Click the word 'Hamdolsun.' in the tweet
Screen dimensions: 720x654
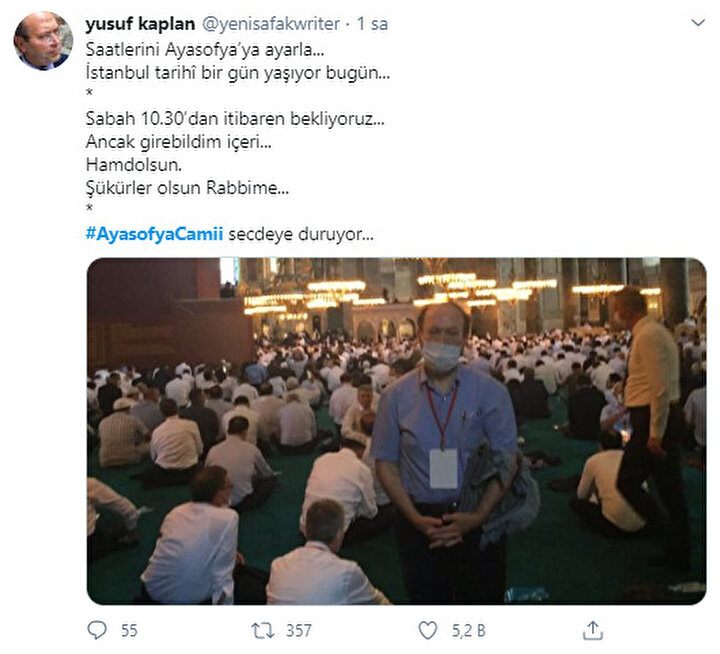click(x=134, y=165)
